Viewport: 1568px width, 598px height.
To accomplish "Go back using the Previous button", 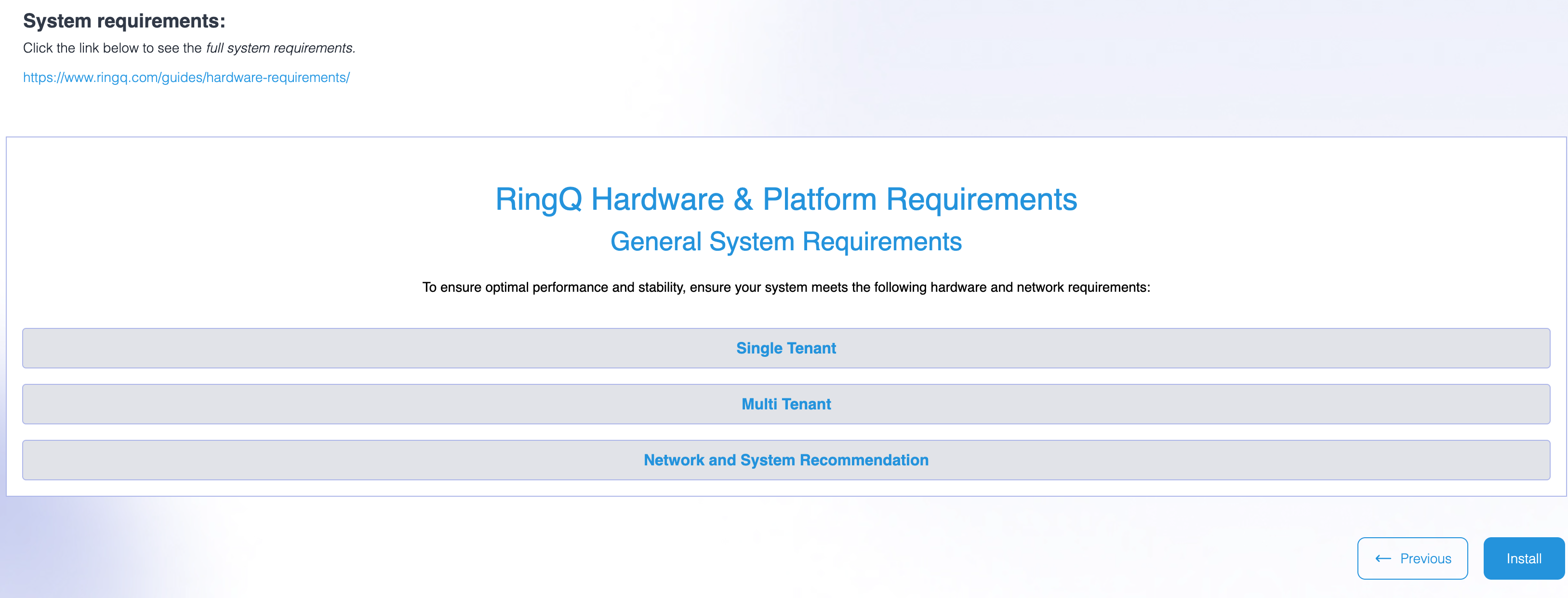I will point(1412,558).
